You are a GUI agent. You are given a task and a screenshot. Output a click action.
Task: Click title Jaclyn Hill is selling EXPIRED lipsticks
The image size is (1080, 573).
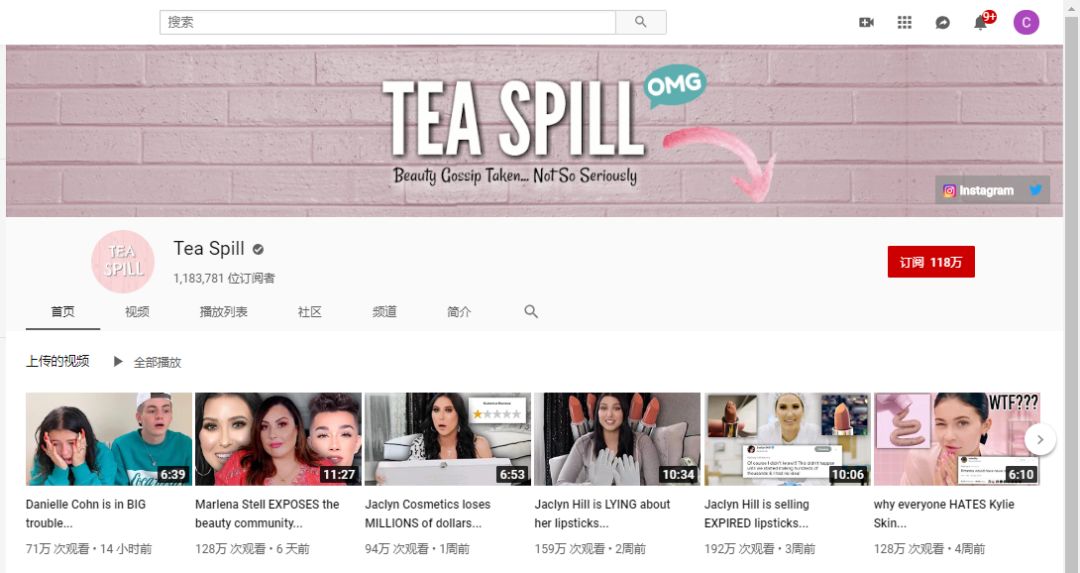(757, 514)
